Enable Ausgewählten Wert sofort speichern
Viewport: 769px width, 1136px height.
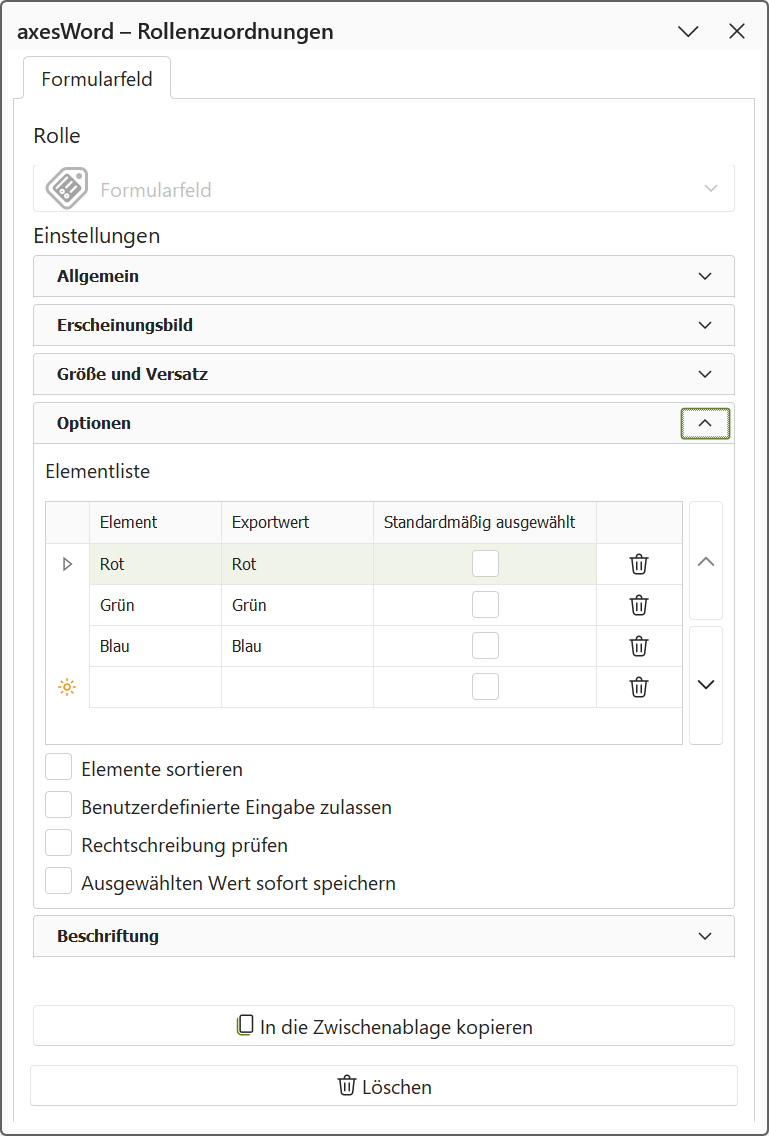(59, 882)
